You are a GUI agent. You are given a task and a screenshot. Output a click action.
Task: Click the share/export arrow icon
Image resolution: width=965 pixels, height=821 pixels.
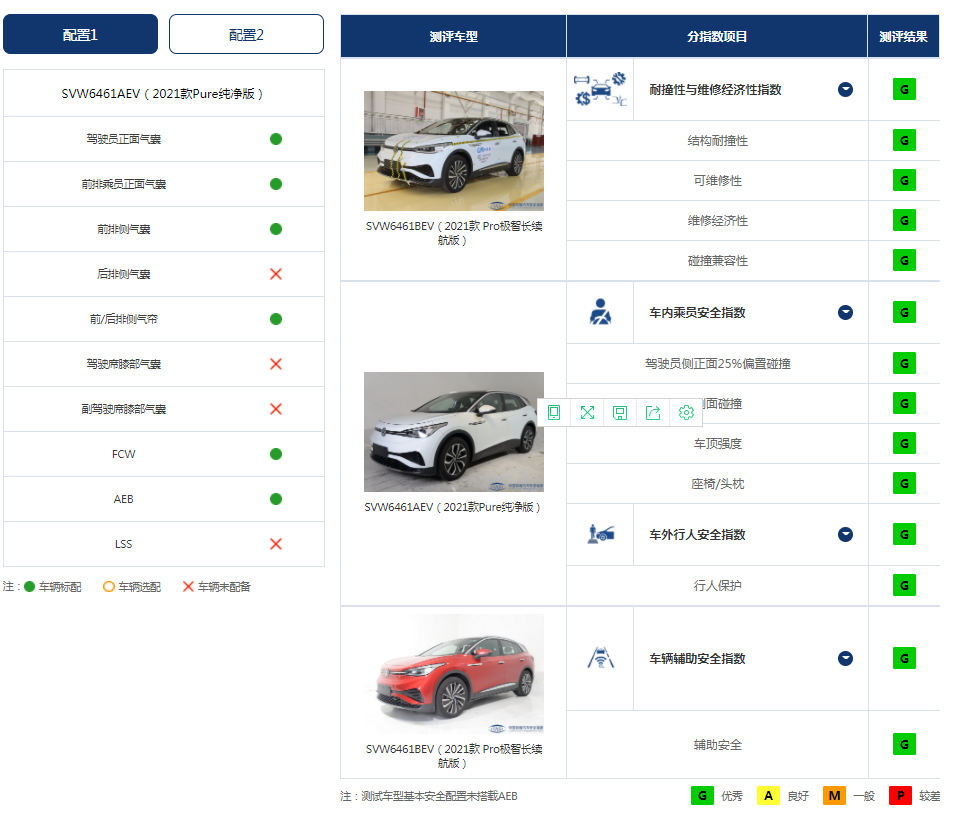tap(653, 413)
